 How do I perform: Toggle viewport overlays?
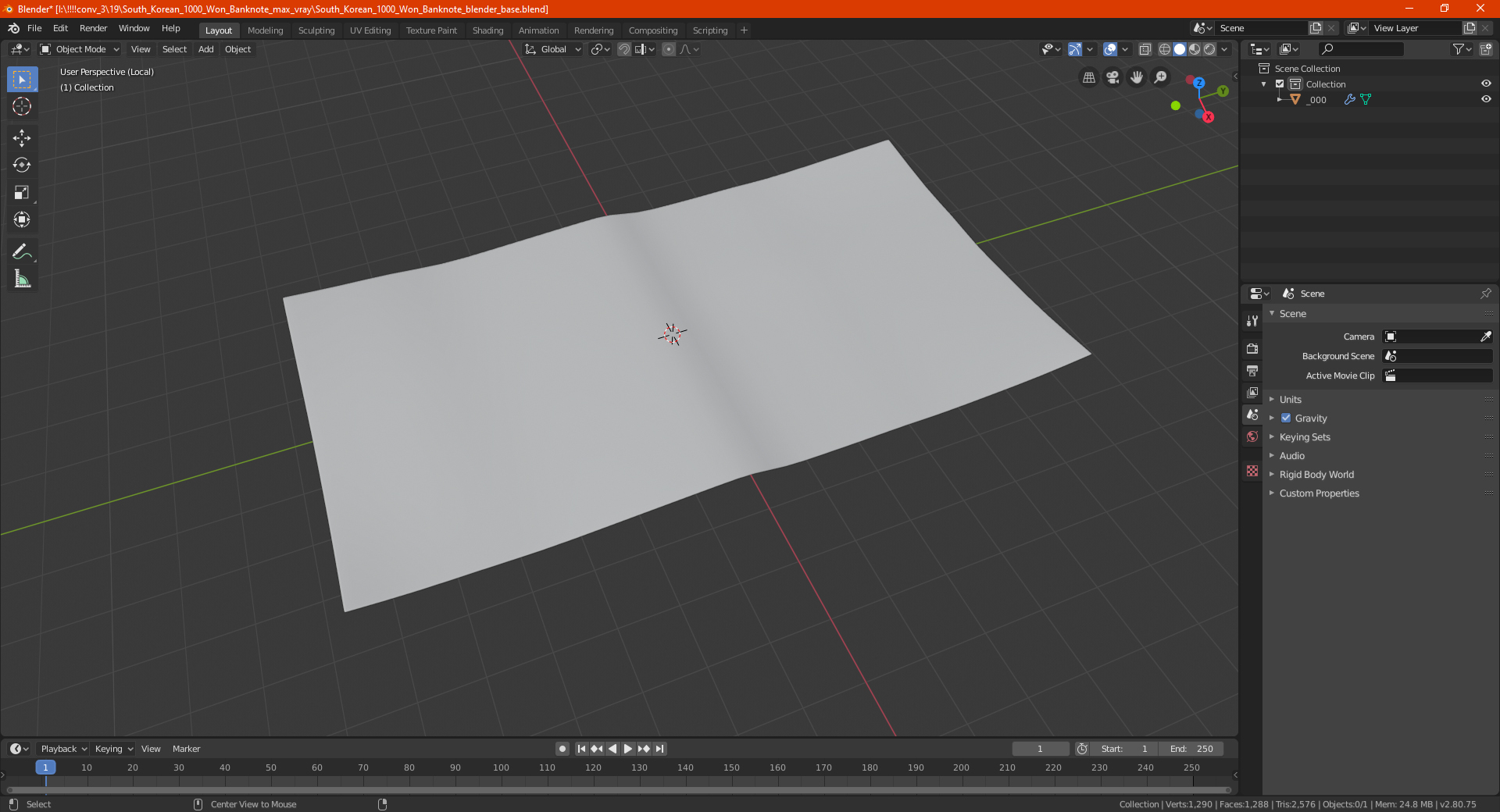[x=1110, y=49]
